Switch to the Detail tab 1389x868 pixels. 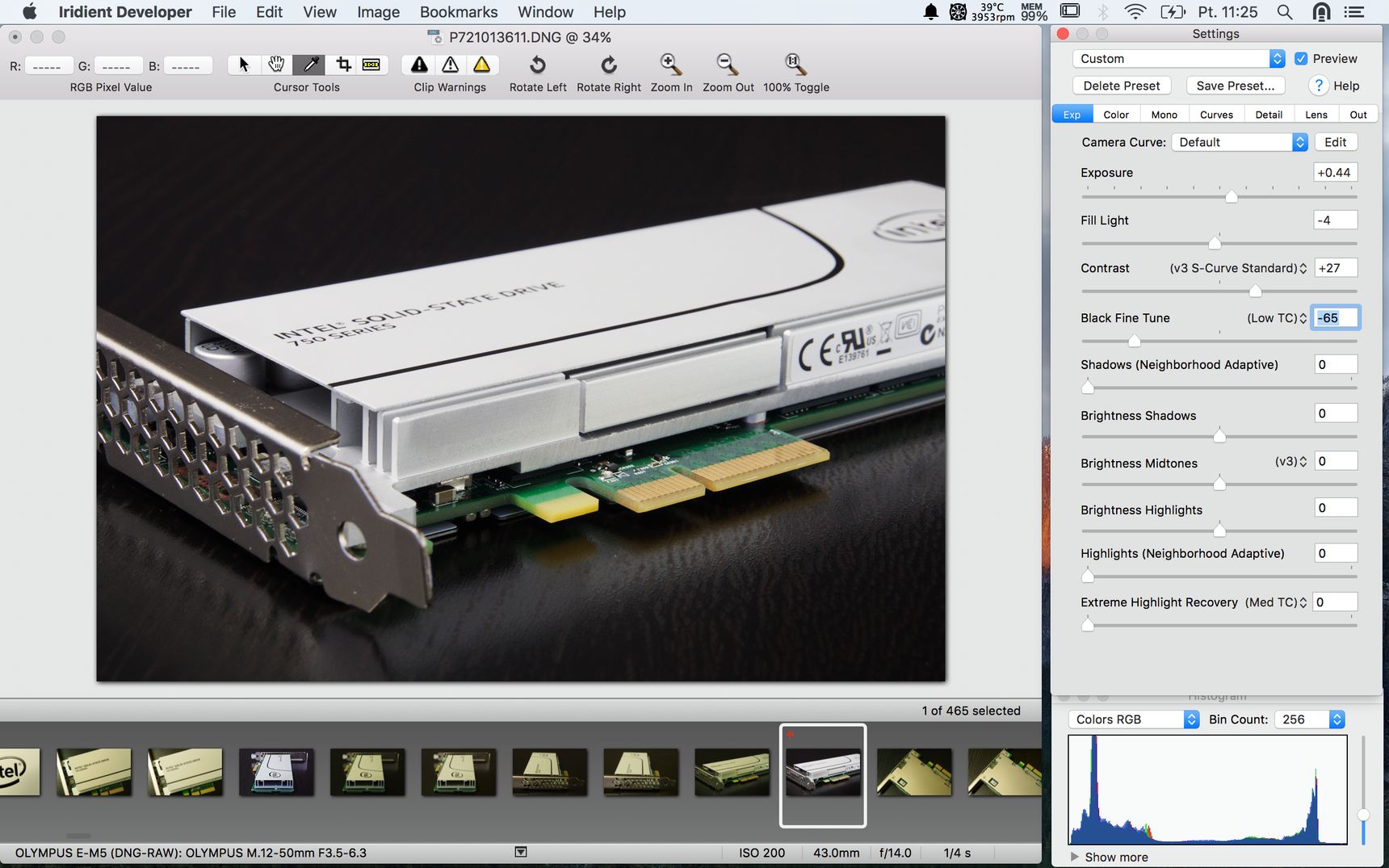[x=1269, y=115]
